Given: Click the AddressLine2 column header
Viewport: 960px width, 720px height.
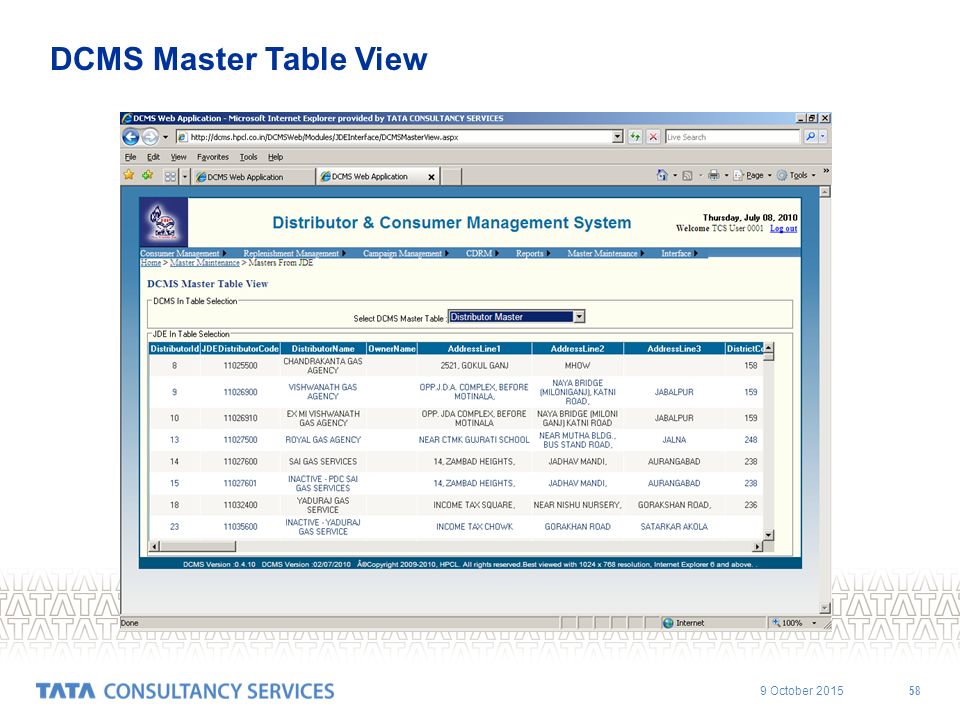Looking at the screenshot, I should pyautogui.click(x=577, y=348).
